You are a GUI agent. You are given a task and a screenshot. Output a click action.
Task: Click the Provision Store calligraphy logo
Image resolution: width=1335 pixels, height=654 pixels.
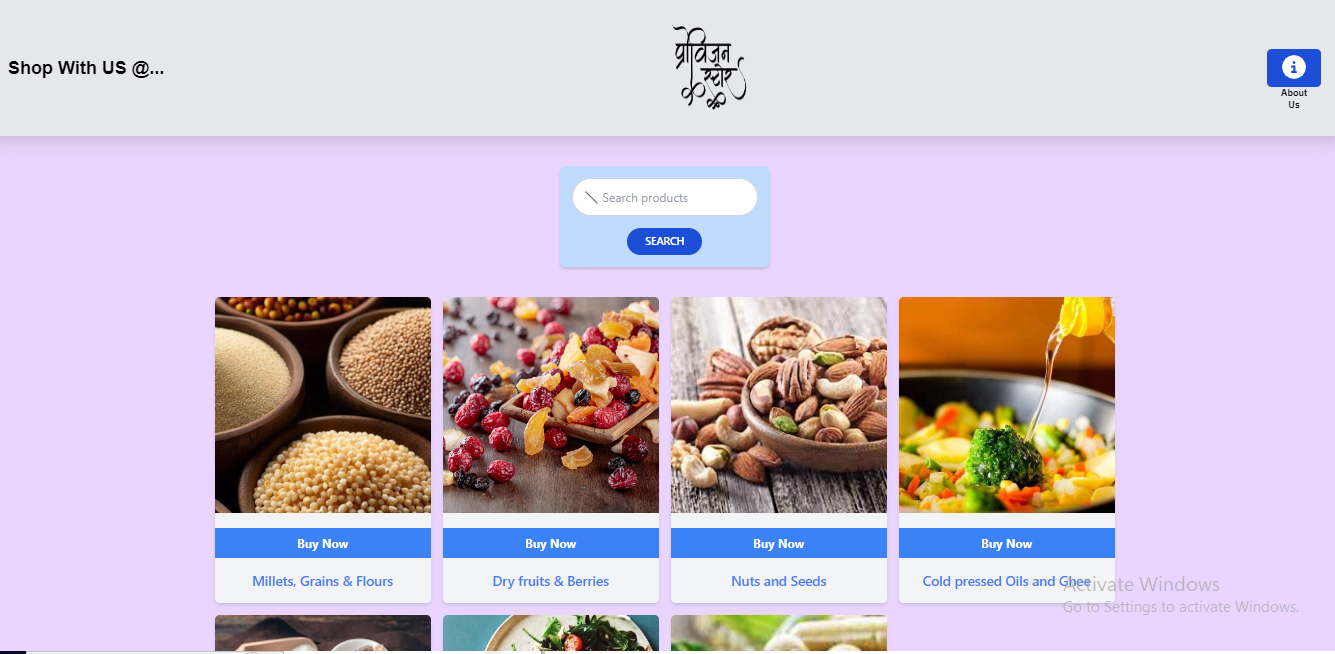[x=709, y=67]
